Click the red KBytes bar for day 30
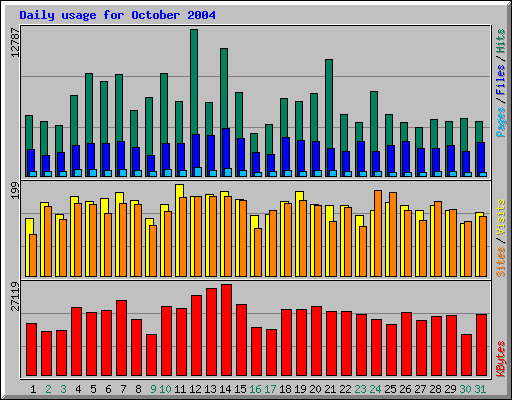Viewport: 512px width, 400px height. 466,355
